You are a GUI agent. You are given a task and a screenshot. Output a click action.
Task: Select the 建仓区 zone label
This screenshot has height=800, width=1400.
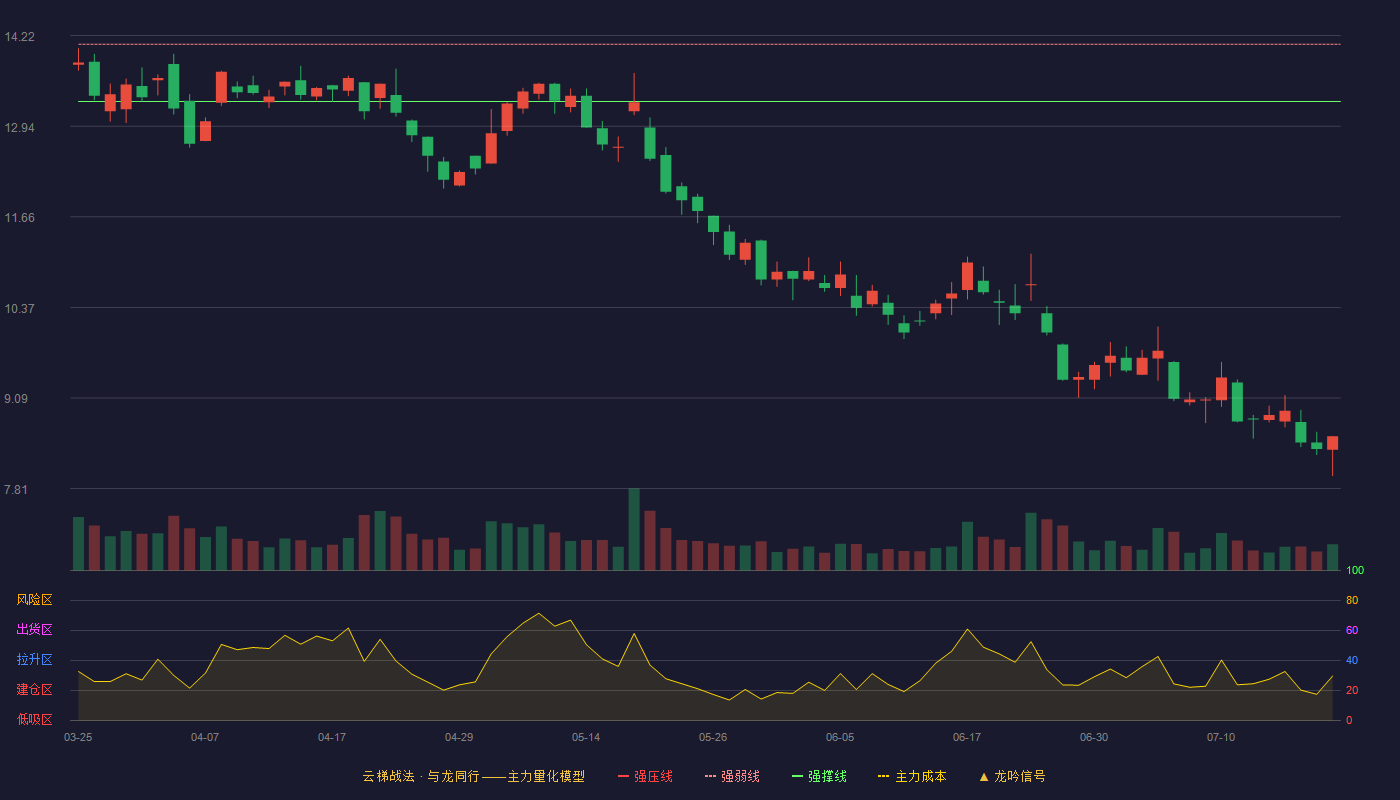tap(34, 690)
